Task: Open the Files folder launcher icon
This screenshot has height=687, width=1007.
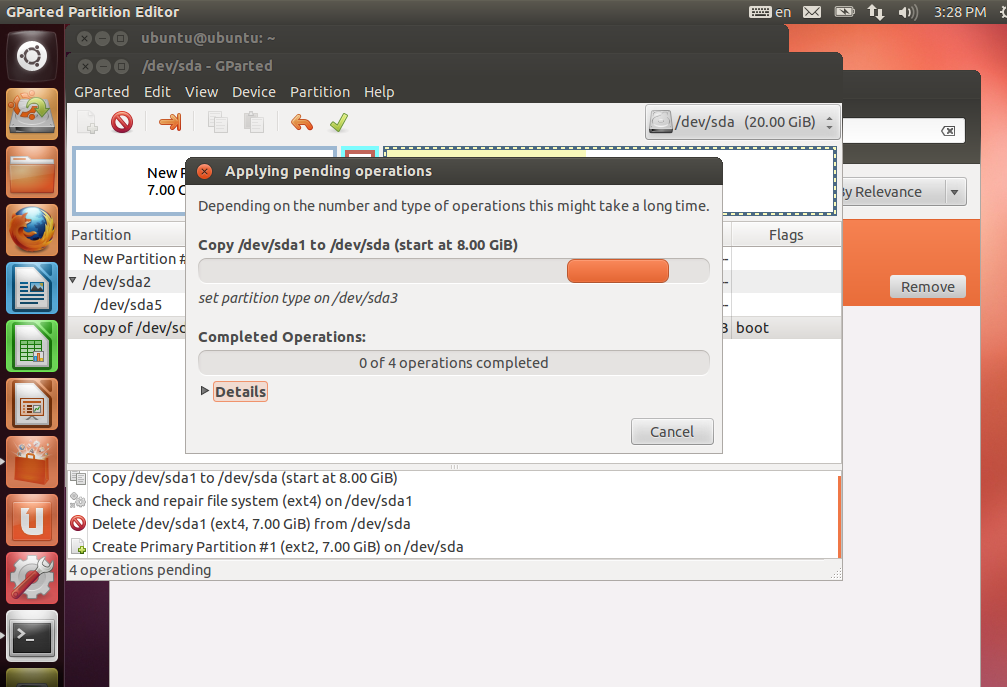Action: coord(32,172)
